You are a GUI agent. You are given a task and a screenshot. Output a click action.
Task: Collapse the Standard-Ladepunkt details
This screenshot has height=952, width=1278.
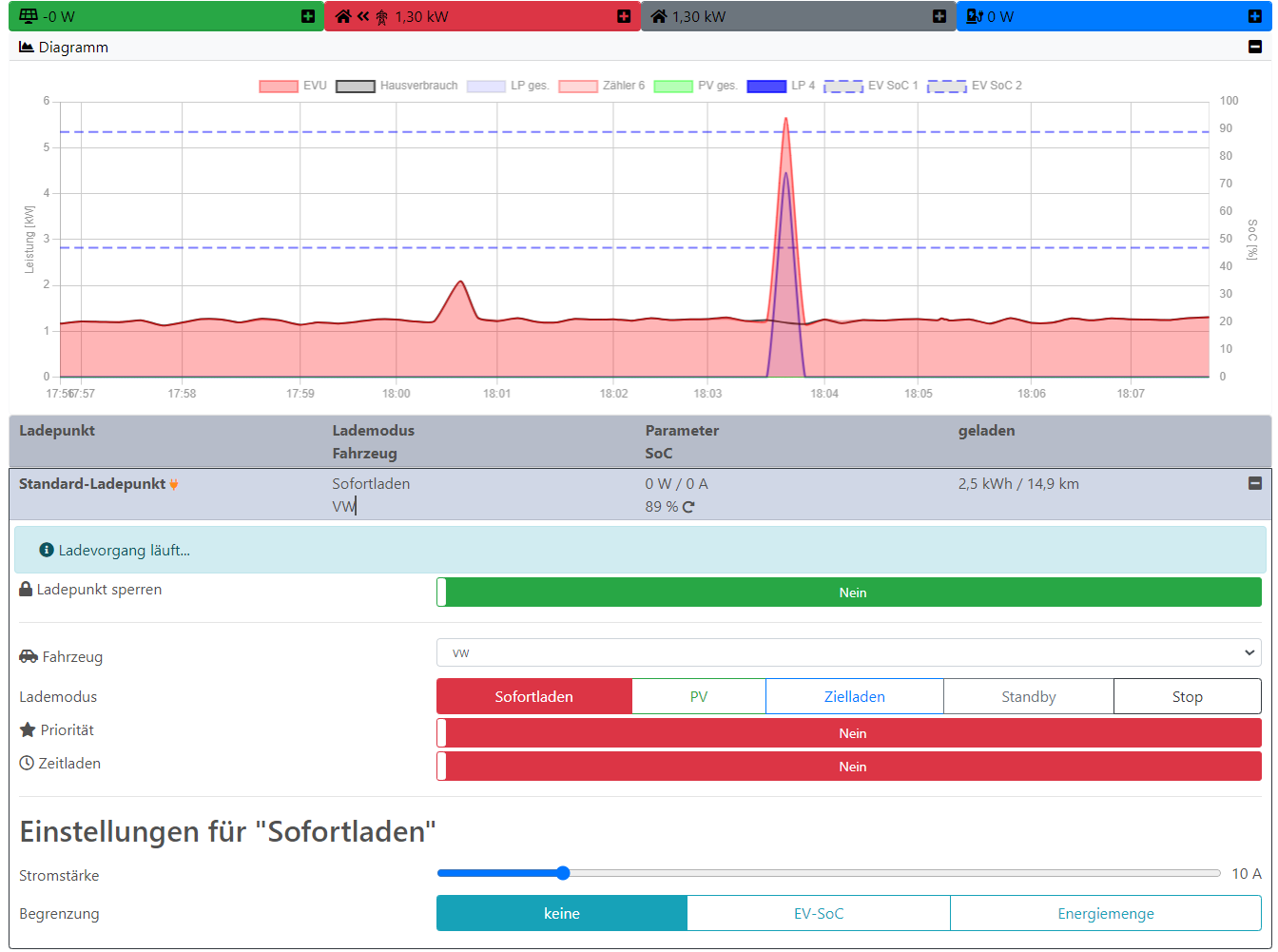click(1255, 483)
